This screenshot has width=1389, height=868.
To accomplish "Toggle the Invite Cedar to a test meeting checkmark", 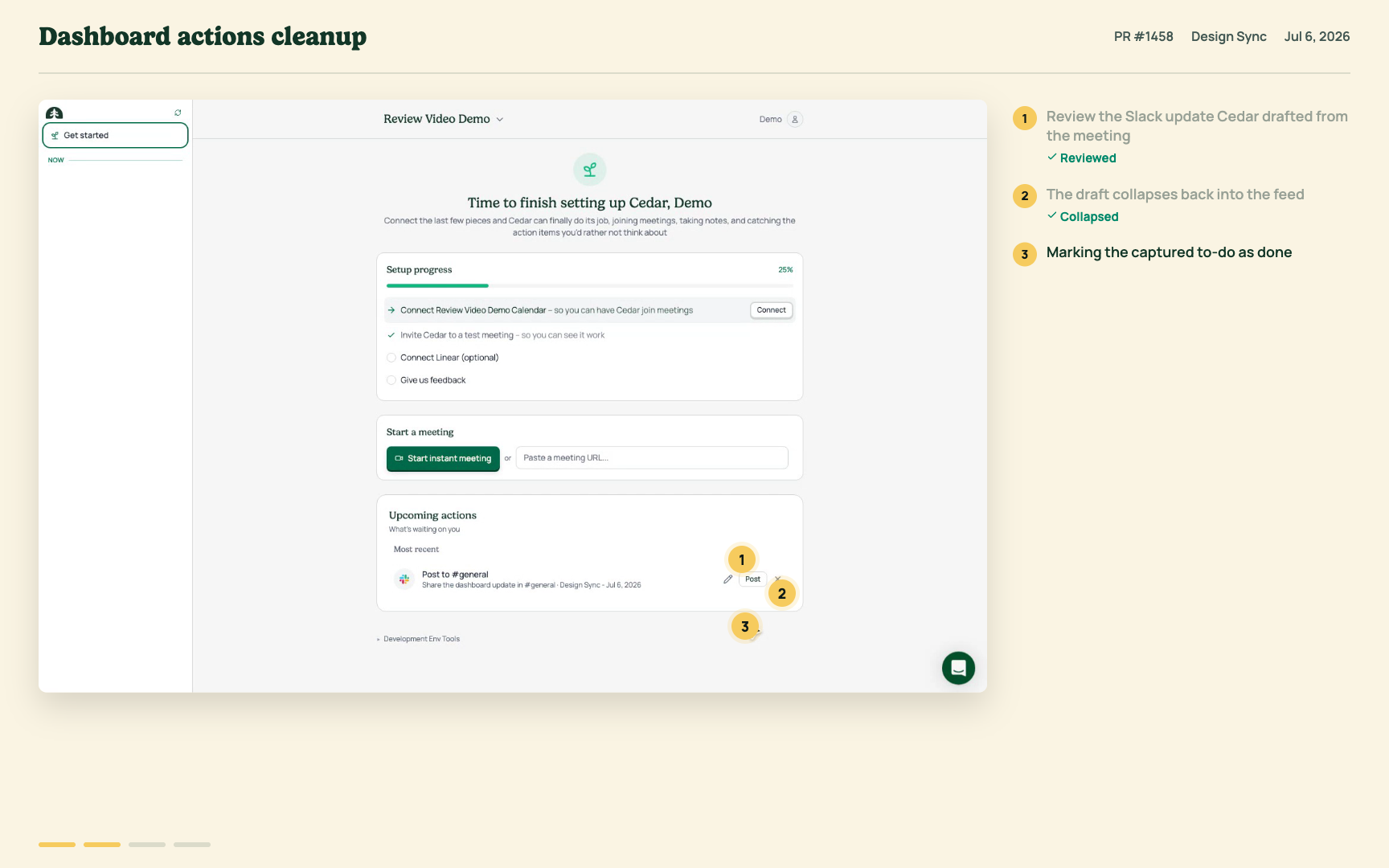I will pos(391,335).
